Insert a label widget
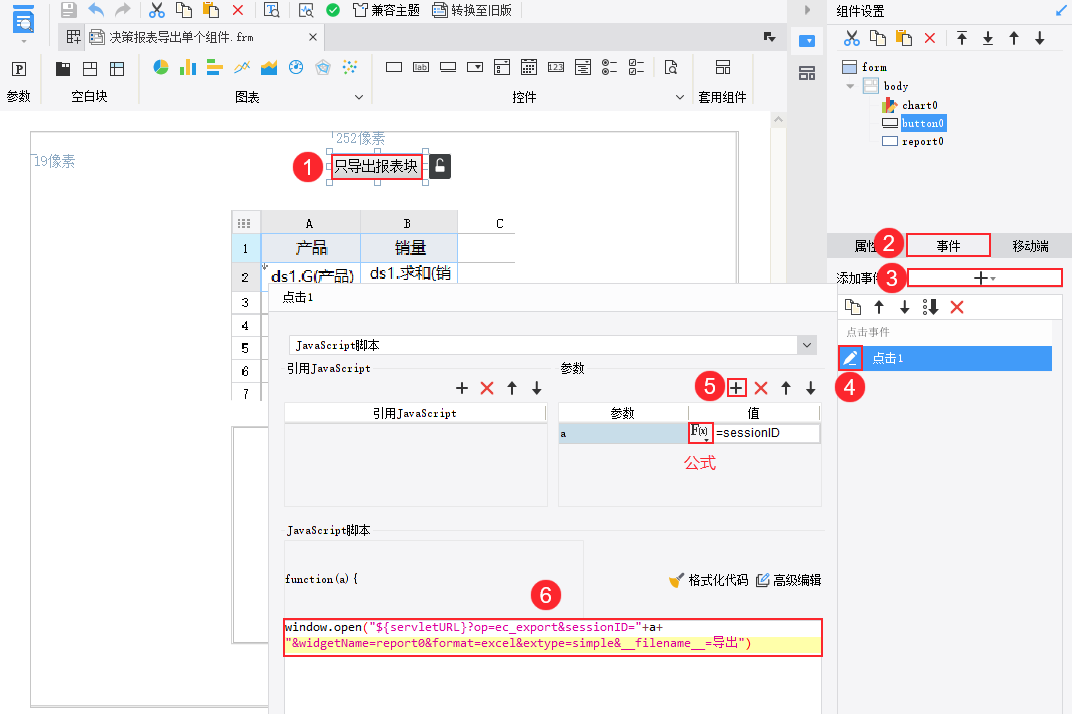This screenshot has width=1072, height=714. click(x=420, y=67)
